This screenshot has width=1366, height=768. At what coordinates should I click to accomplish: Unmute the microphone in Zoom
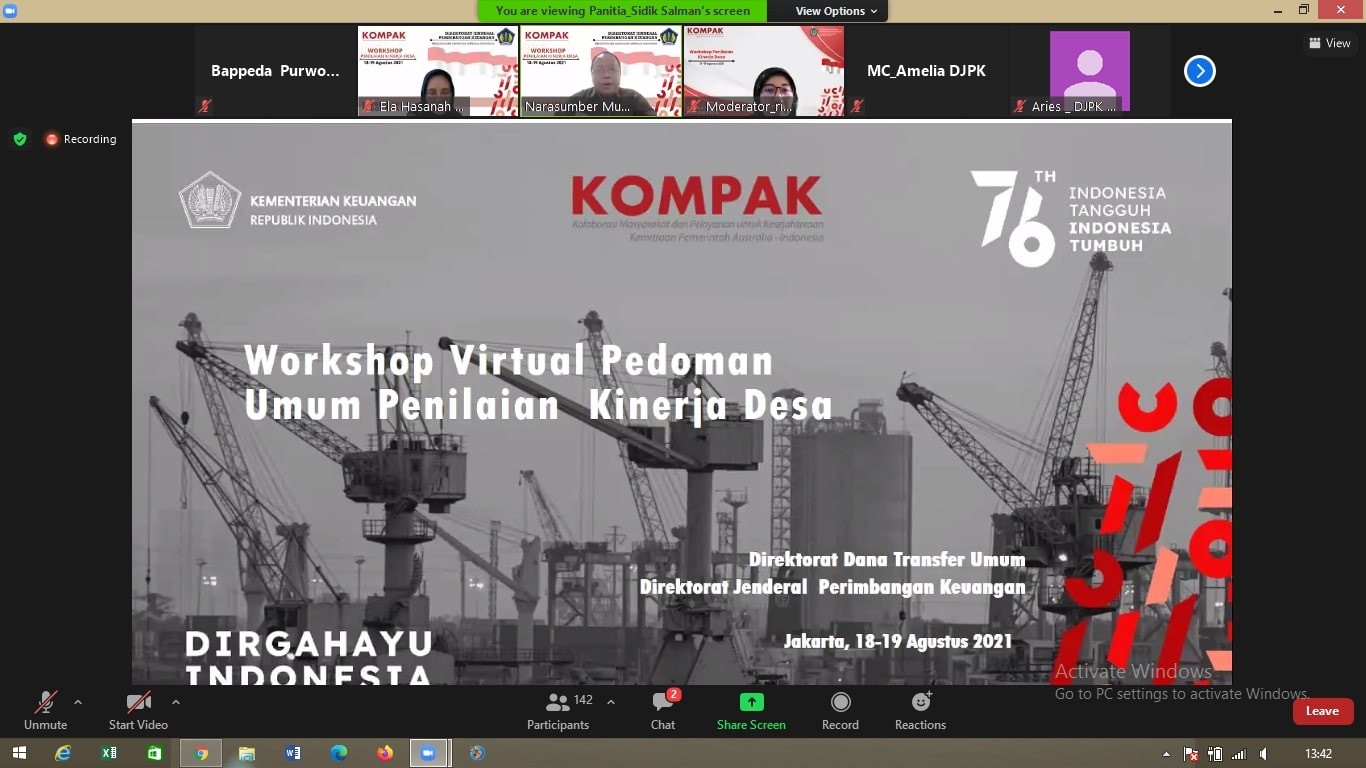45,711
